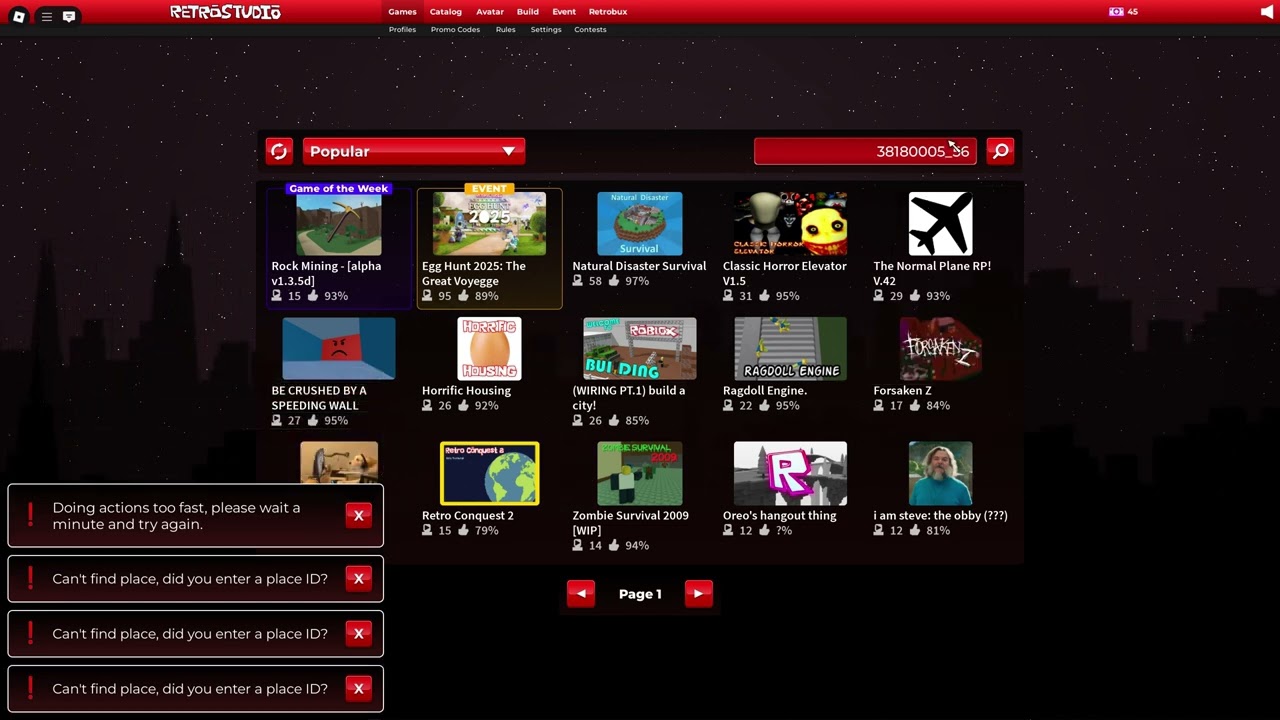Open Rock Mining game thumbnail
Viewport: 1280px width, 720px height.
(339, 225)
